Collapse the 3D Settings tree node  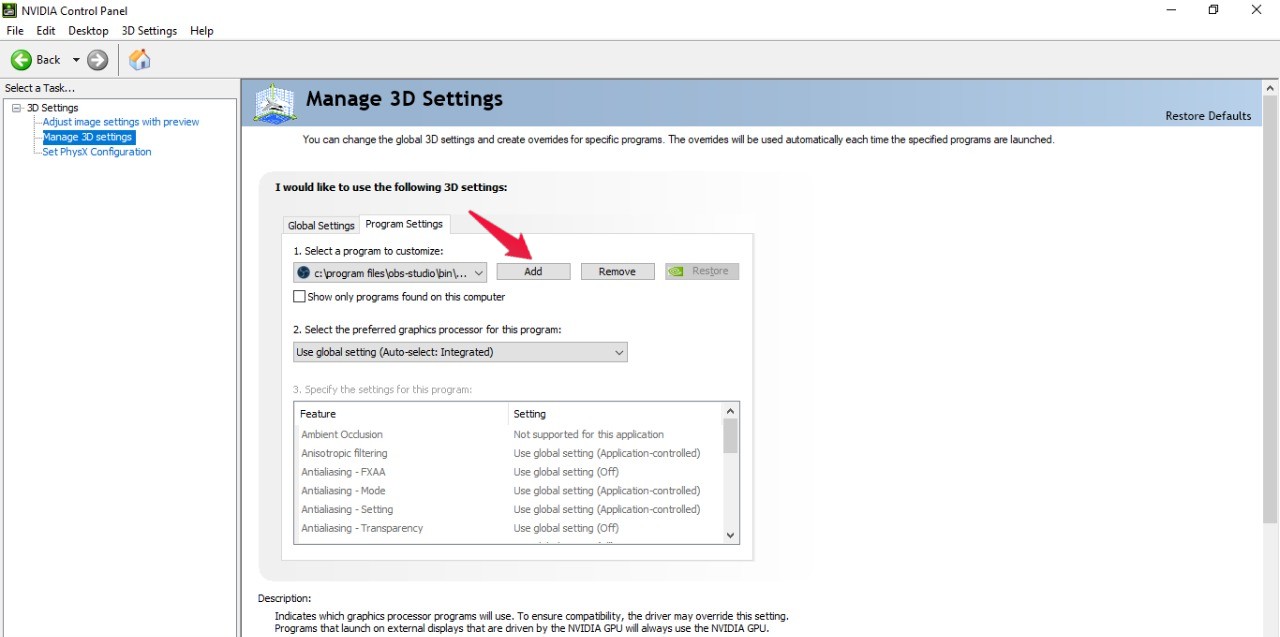click(x=17, y=108)
